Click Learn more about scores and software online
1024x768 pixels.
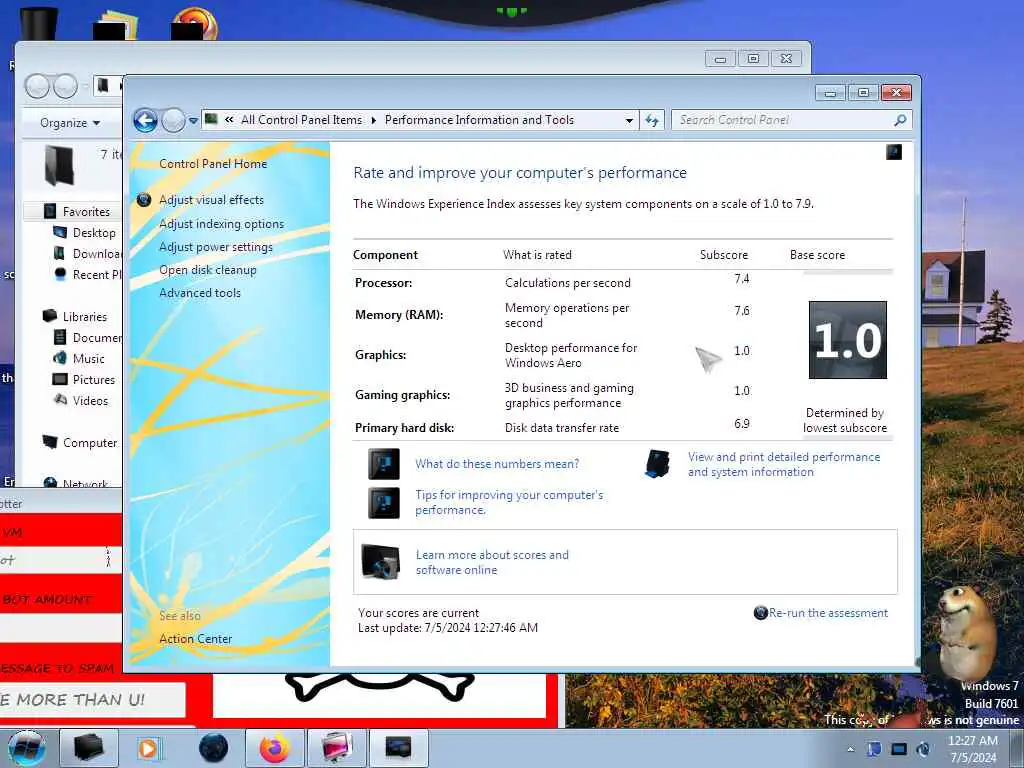(x=492, y=562)
